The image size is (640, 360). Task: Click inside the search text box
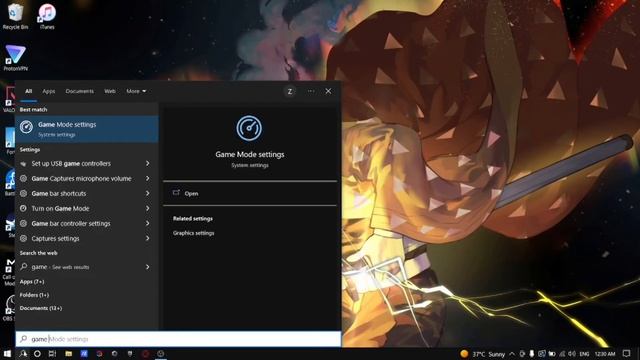pyautogui.click(x=178, y=339)
